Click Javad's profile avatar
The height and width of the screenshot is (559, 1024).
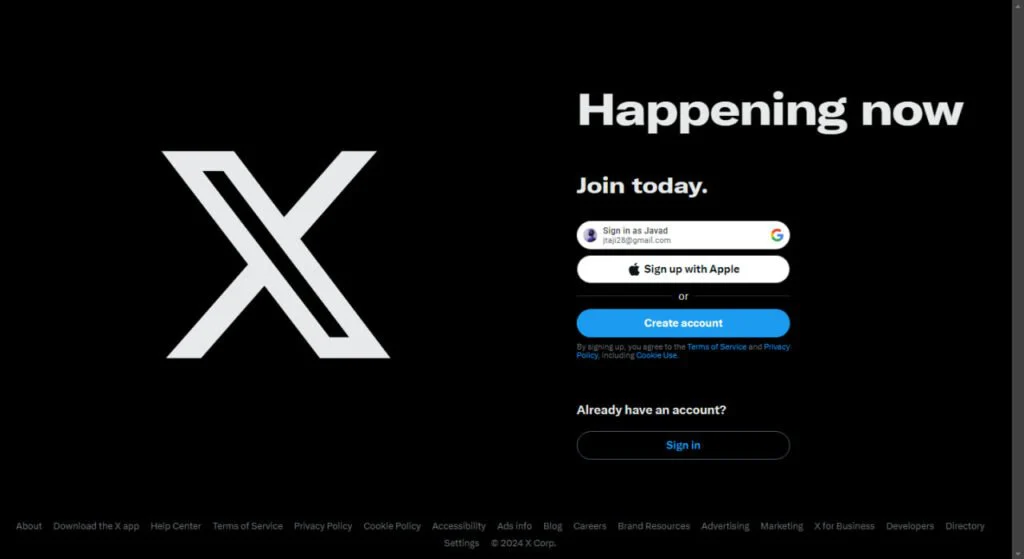(590, 236)
